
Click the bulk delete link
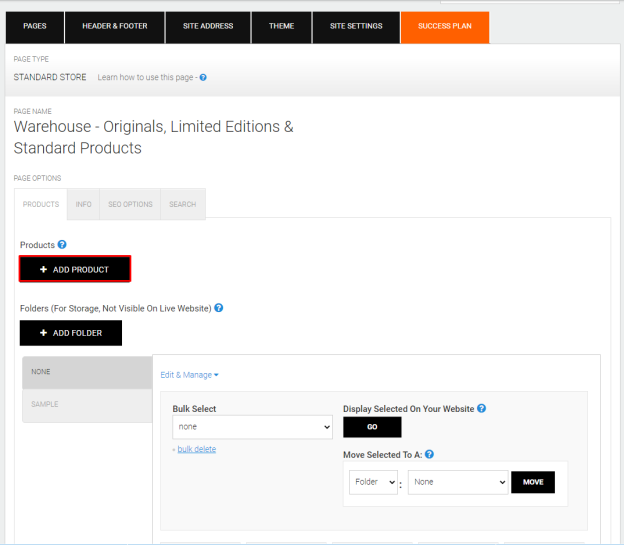pos(197,449)
